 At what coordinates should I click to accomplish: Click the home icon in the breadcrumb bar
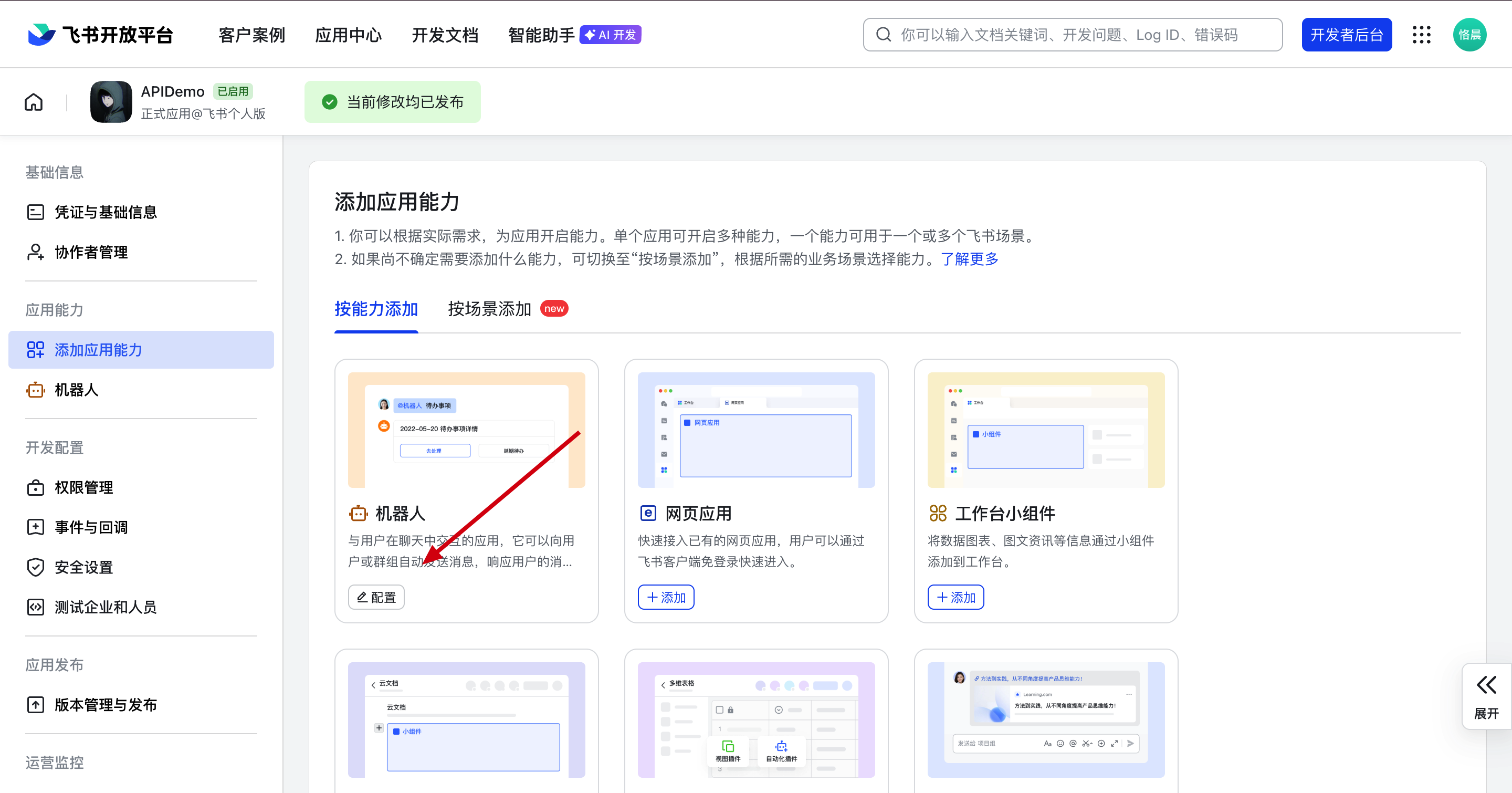point(34,102)
